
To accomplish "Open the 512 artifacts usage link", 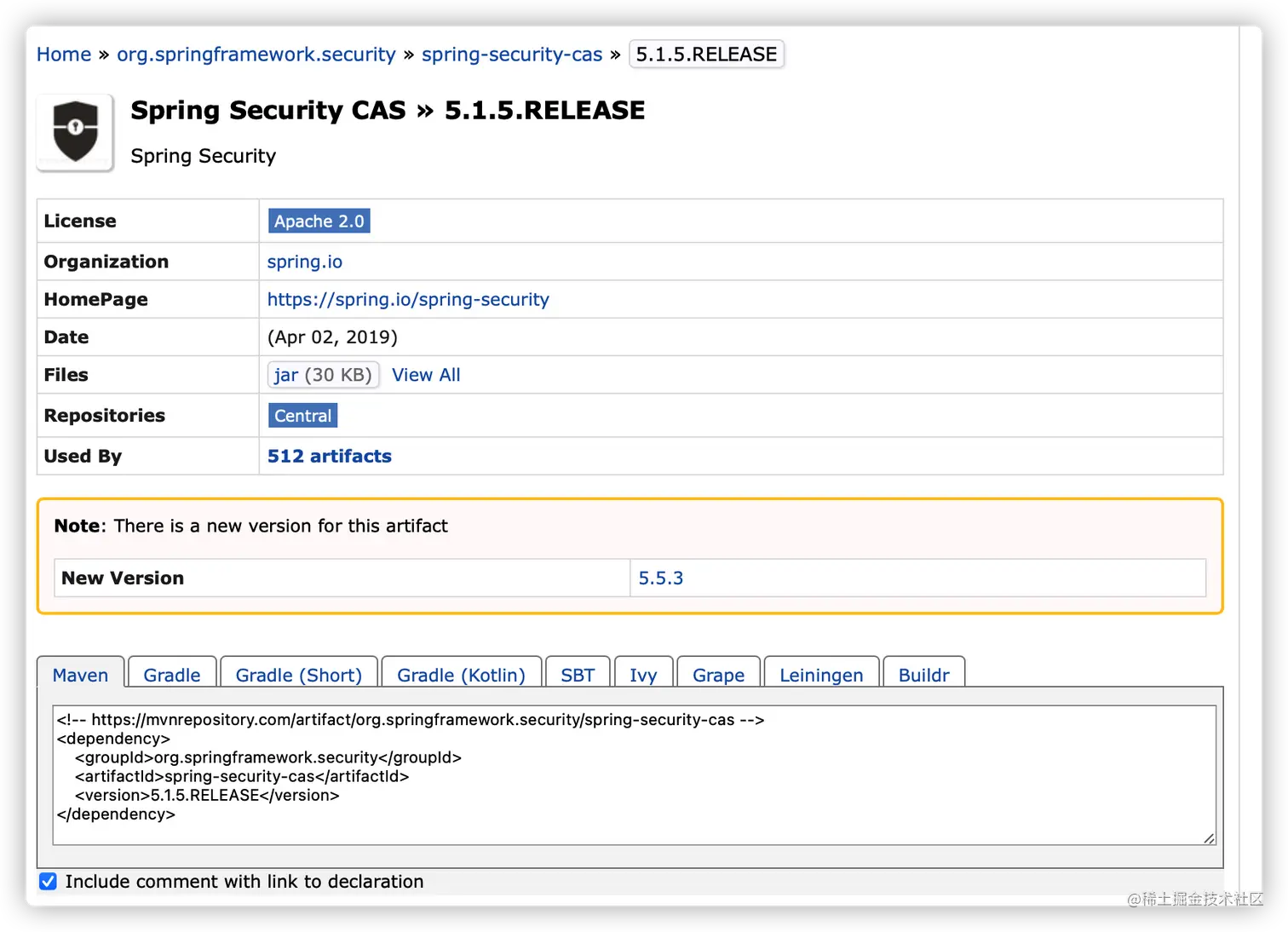I will 330,456.
